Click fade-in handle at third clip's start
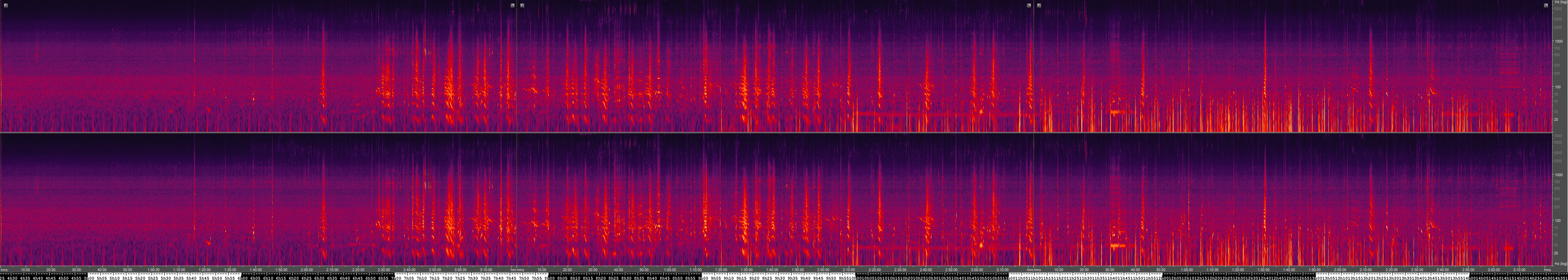 pos(1039,5)
